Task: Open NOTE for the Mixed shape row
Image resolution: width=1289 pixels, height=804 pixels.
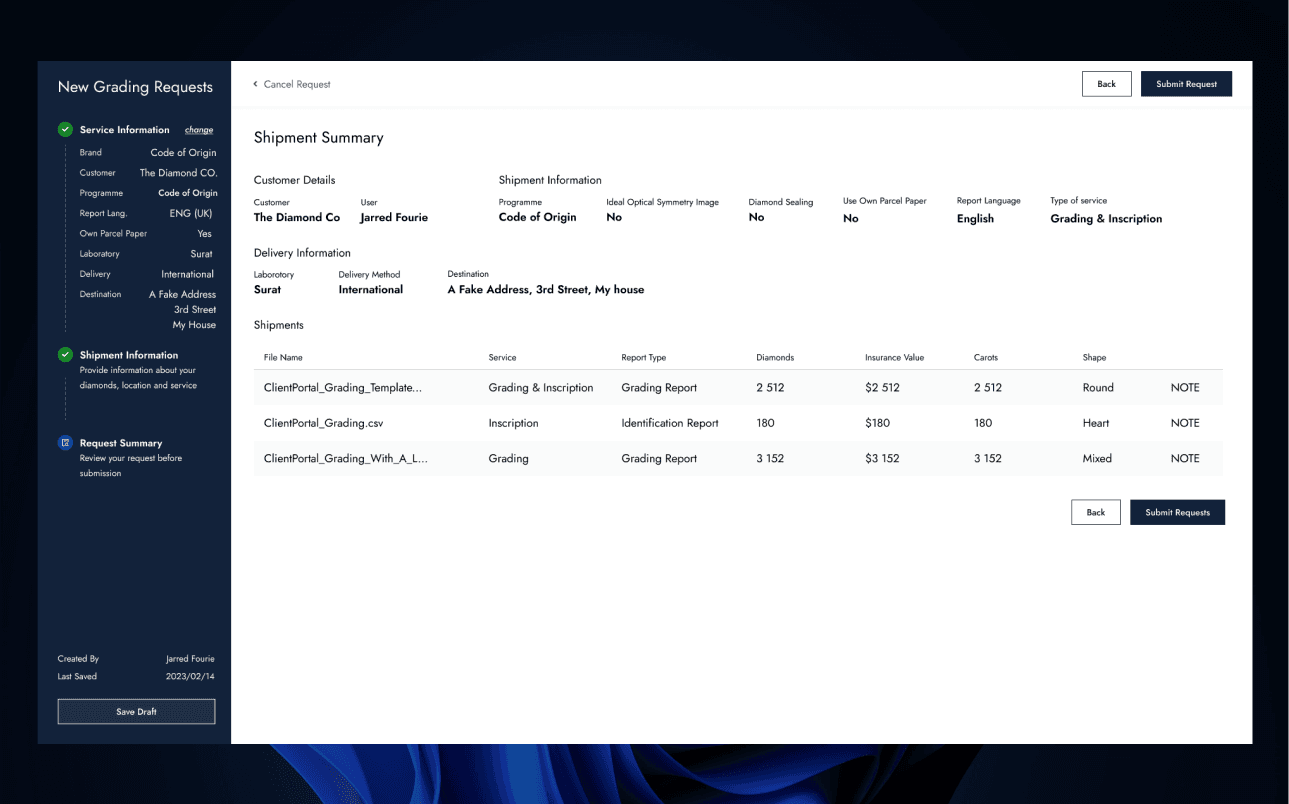Action: (1185, 459)
